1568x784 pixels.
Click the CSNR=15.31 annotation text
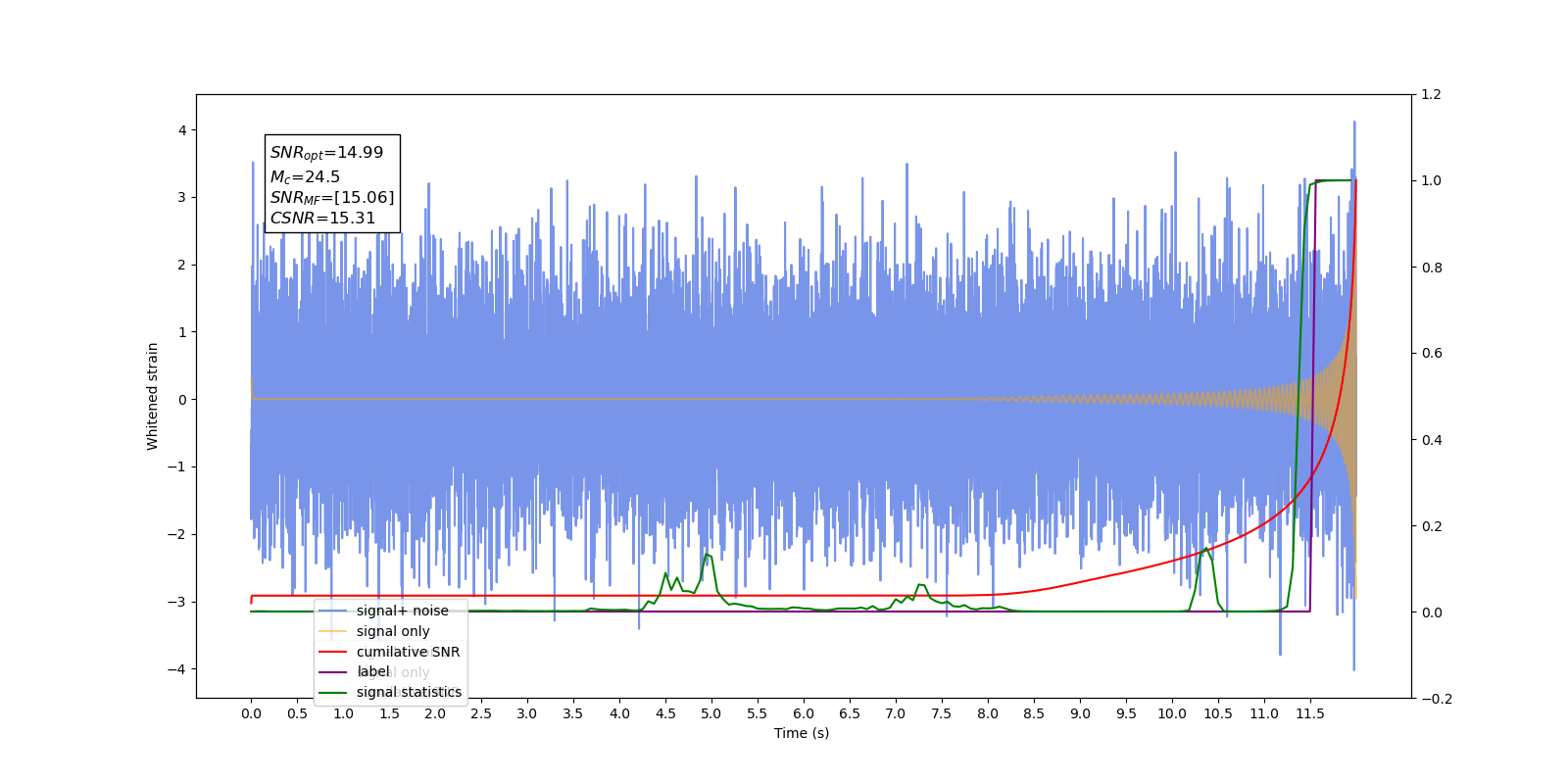[x=322, y=219]
